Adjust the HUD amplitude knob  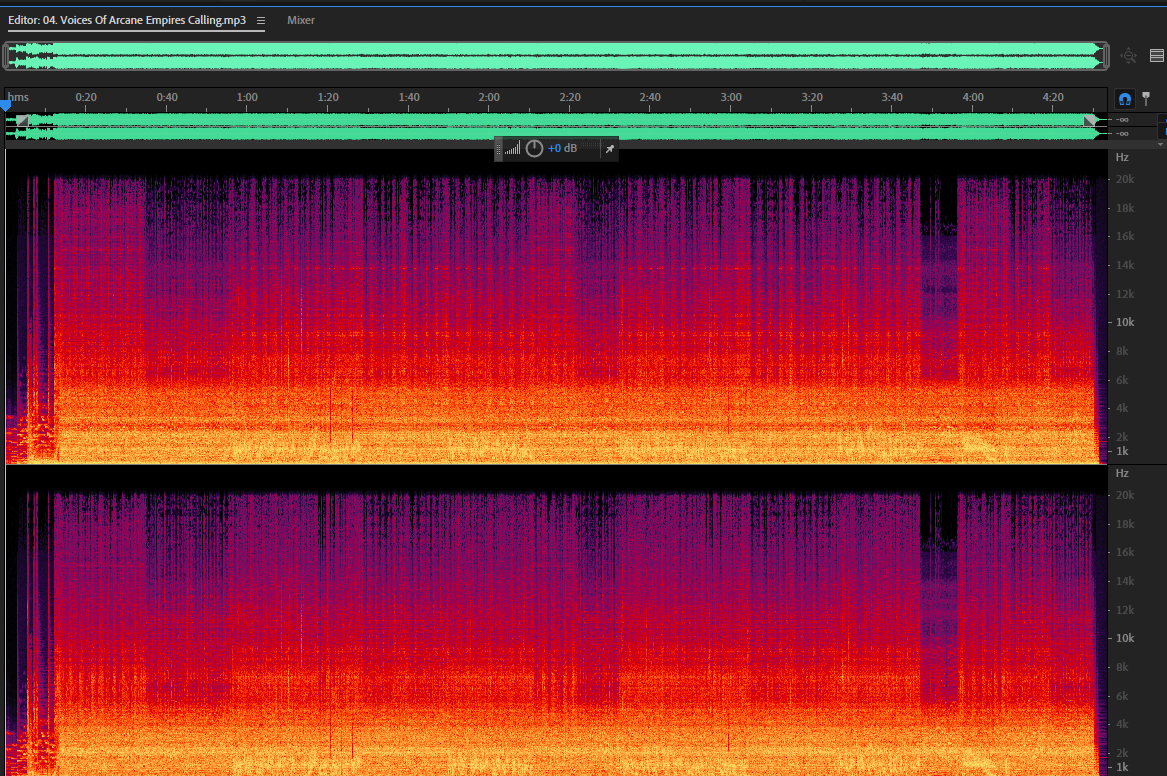click(534, 149)
